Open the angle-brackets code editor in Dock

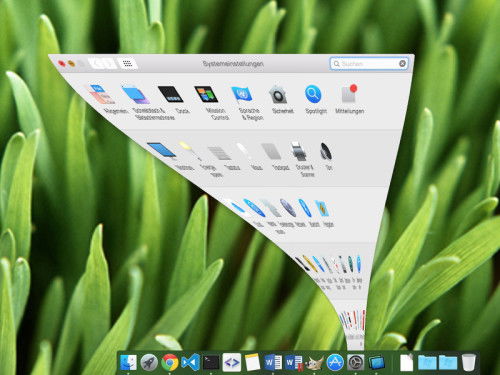[232, 362]
